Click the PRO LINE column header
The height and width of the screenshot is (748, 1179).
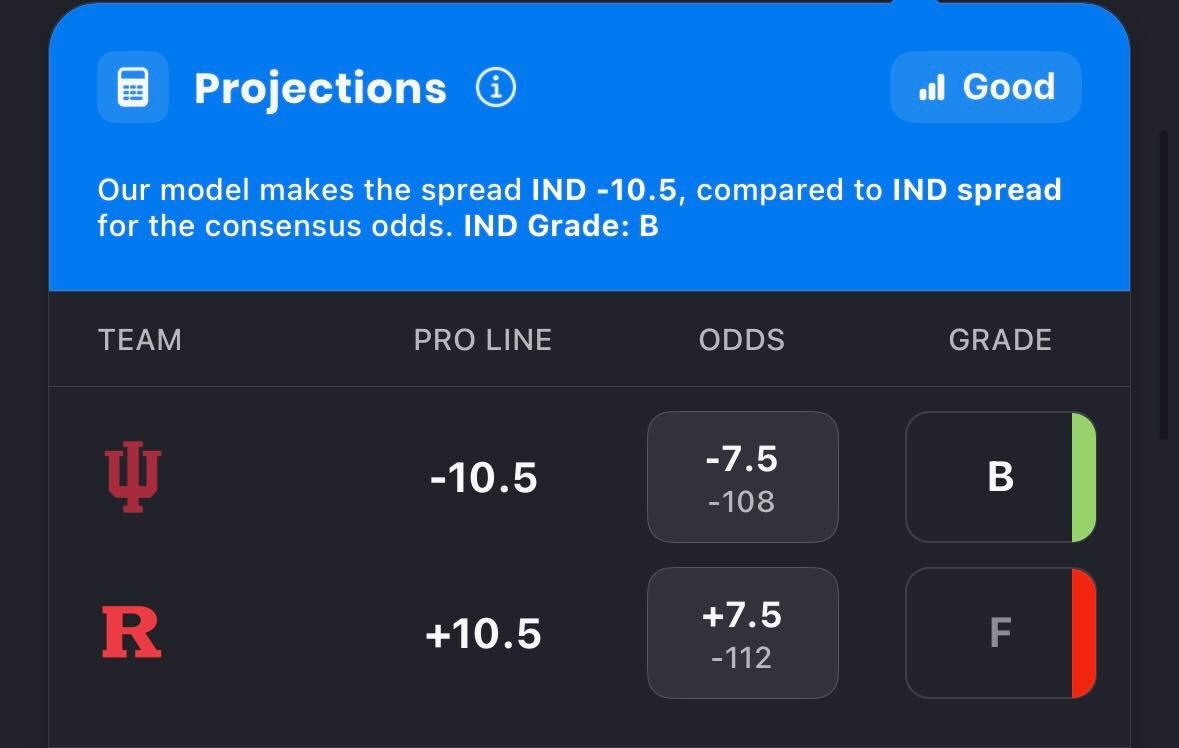click(483, 340)
